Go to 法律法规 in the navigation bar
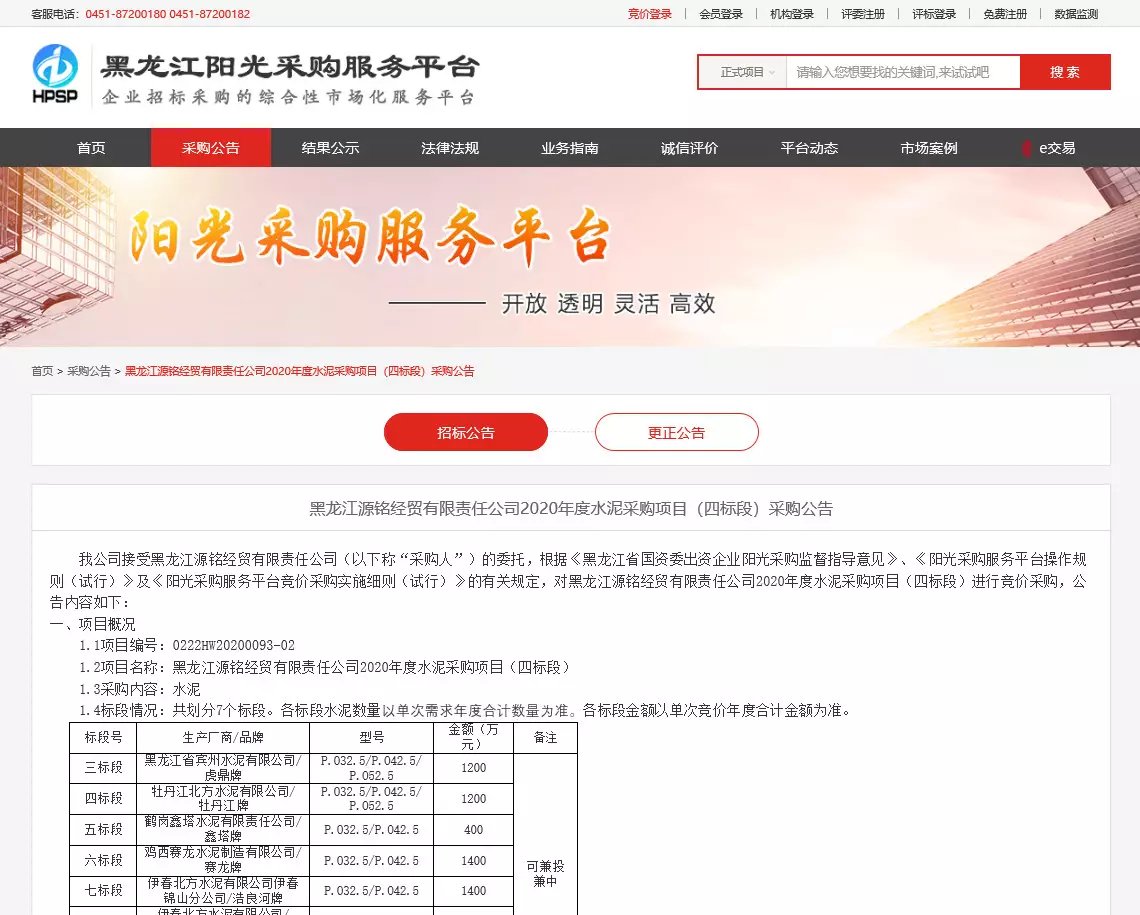Screen dimensions: 1140x915 450,148
